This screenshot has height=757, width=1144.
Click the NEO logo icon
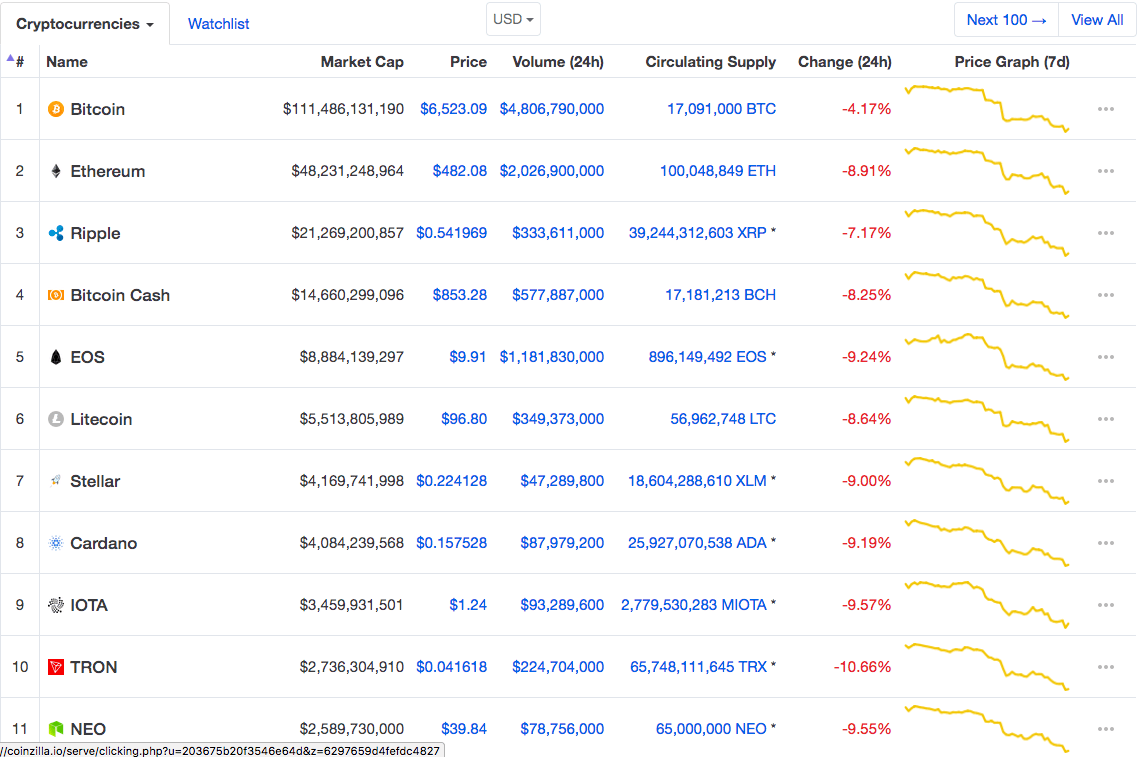(x=55, y=729)
